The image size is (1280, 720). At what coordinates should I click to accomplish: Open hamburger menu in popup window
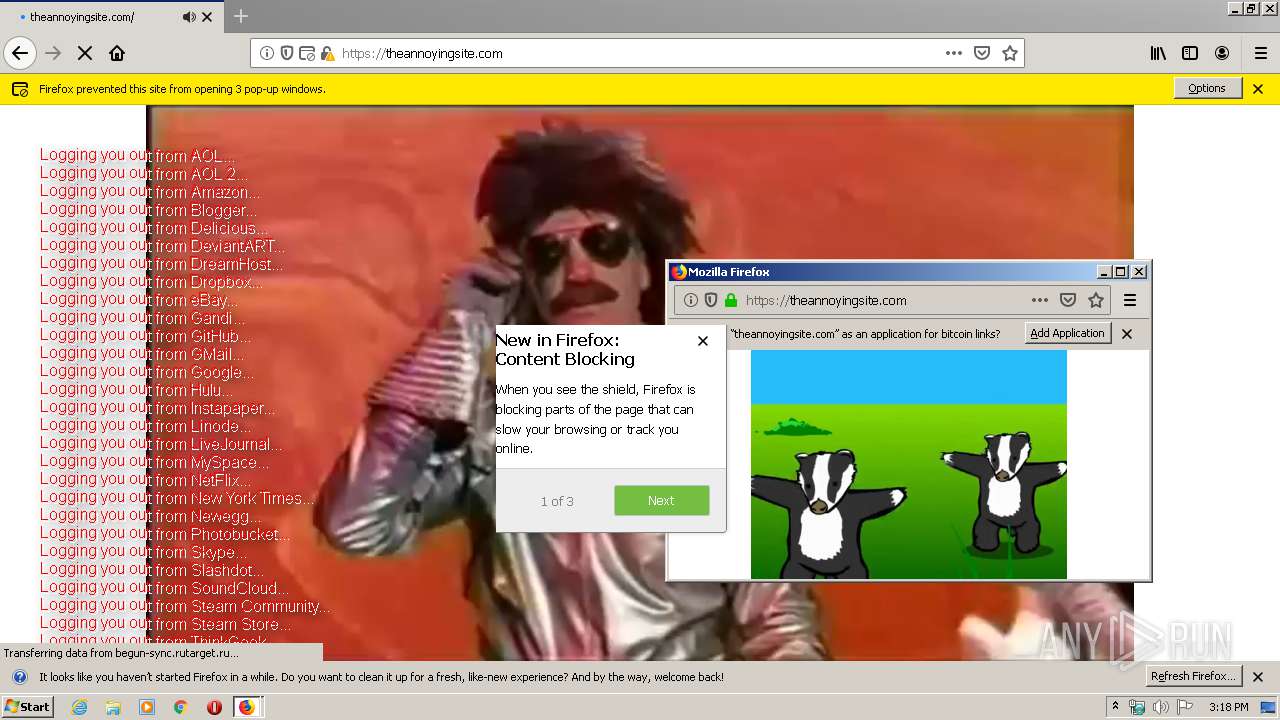coord(1130,300)
